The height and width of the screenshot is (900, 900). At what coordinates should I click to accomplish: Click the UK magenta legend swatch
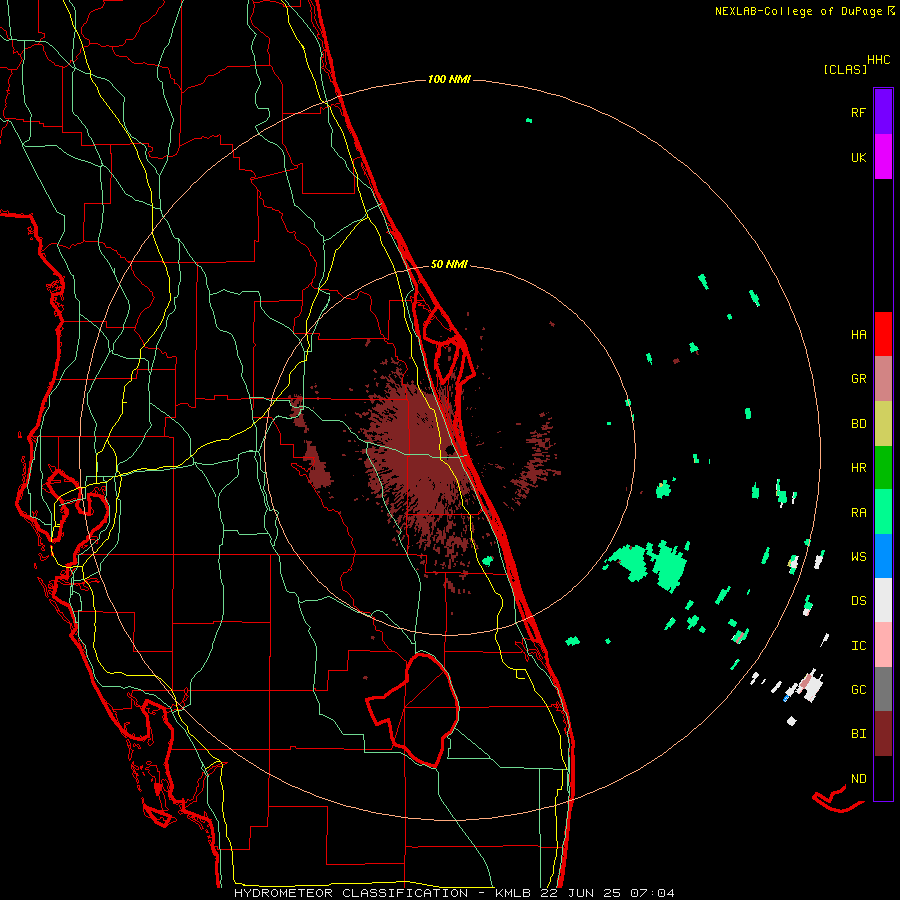pos(883,157)
